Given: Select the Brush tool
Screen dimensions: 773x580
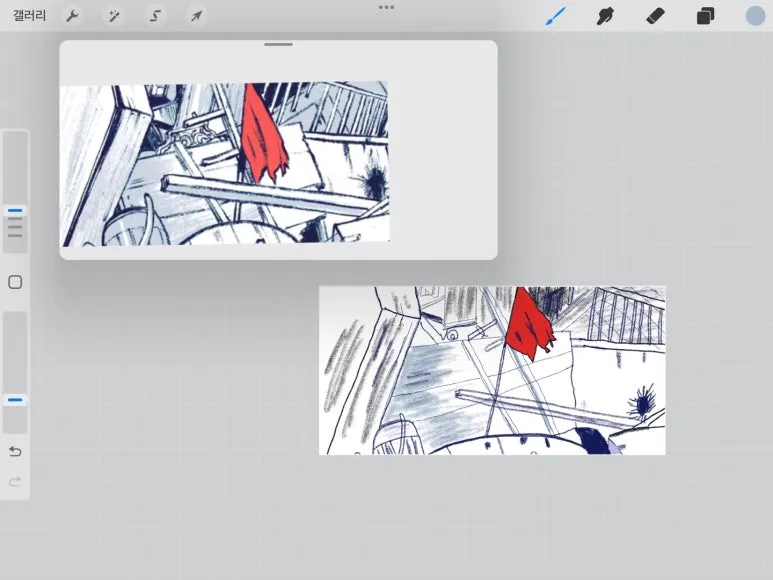Looking at the screenshot, I should point(556,16).
